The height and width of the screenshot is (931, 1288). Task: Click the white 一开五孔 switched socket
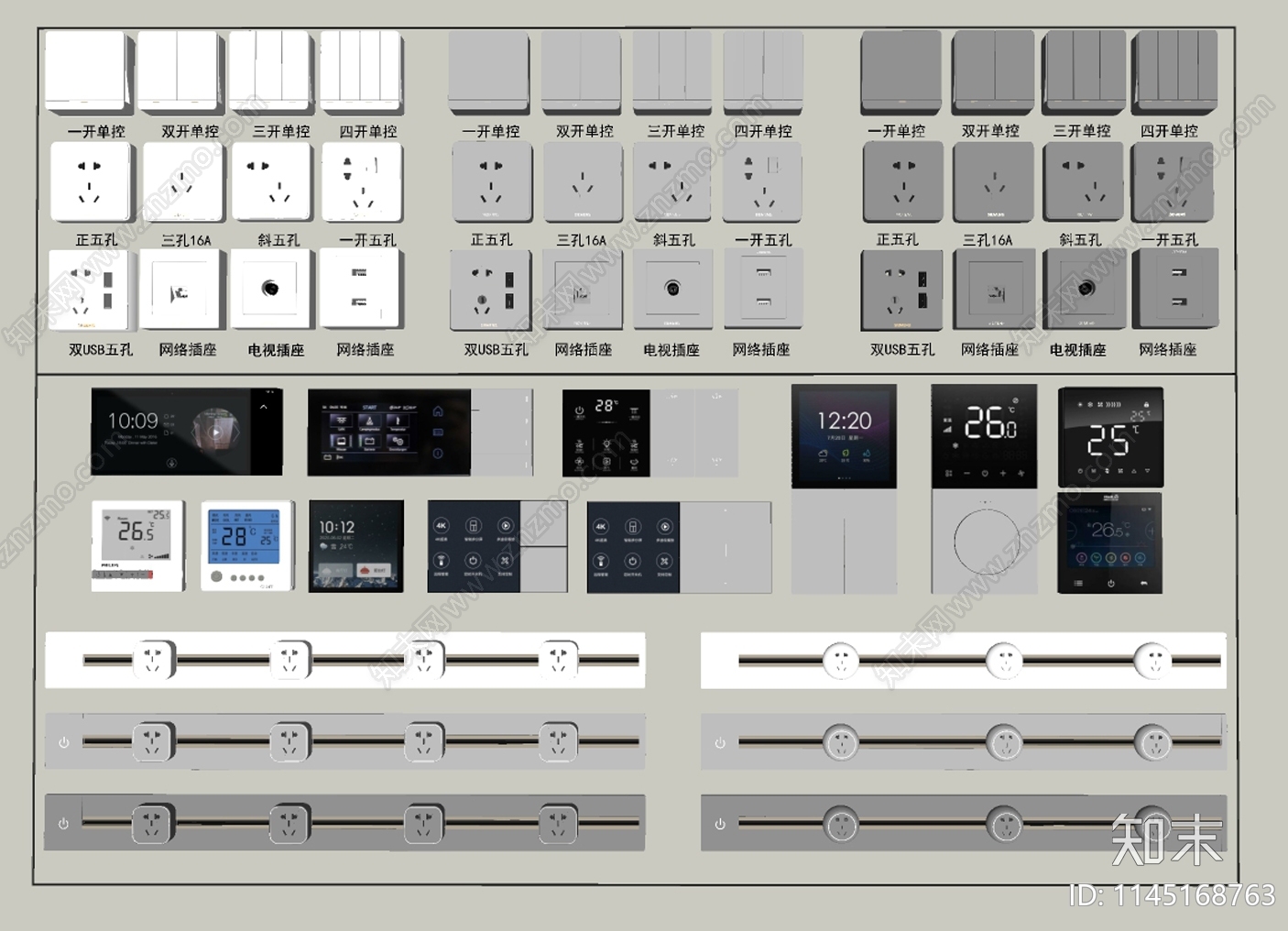pos(362,181)
